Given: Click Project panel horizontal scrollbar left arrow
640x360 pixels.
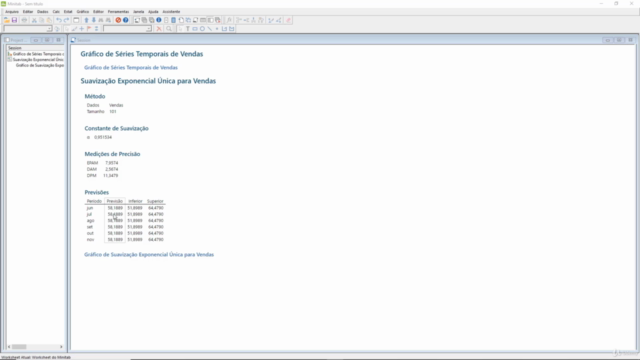Looking at the screenshot, I should [9, 347].
